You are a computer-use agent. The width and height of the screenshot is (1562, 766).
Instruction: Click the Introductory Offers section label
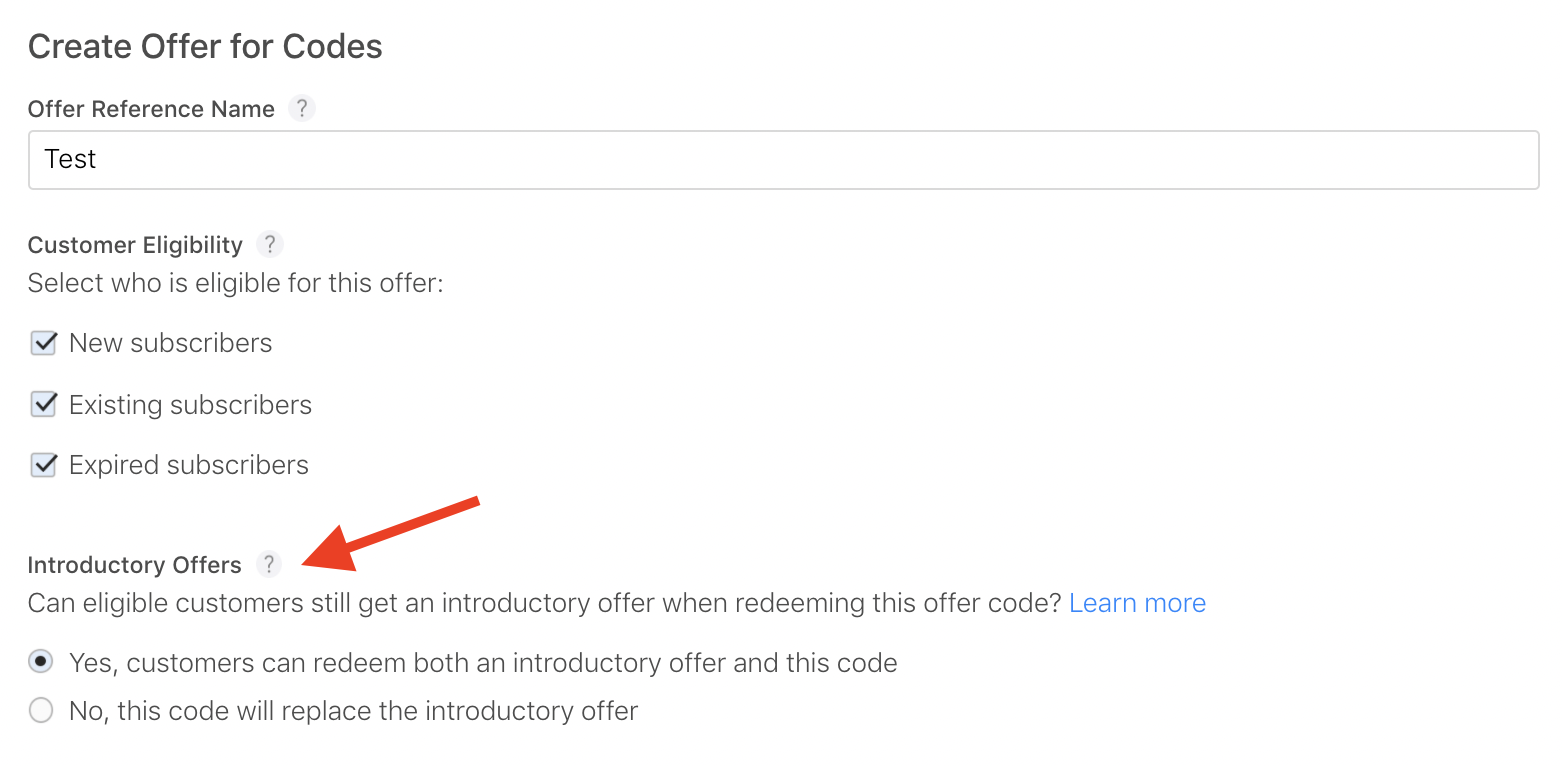point(134,565)
